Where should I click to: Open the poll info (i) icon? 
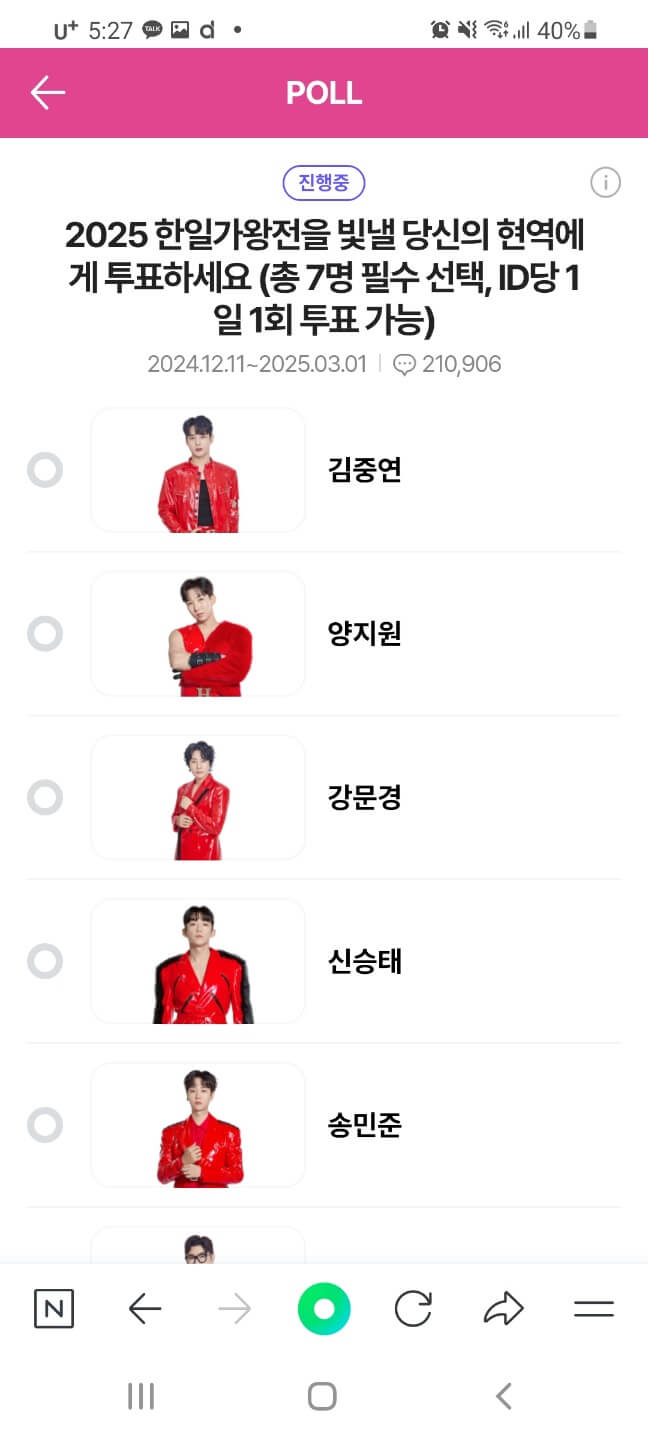point(604,183)
